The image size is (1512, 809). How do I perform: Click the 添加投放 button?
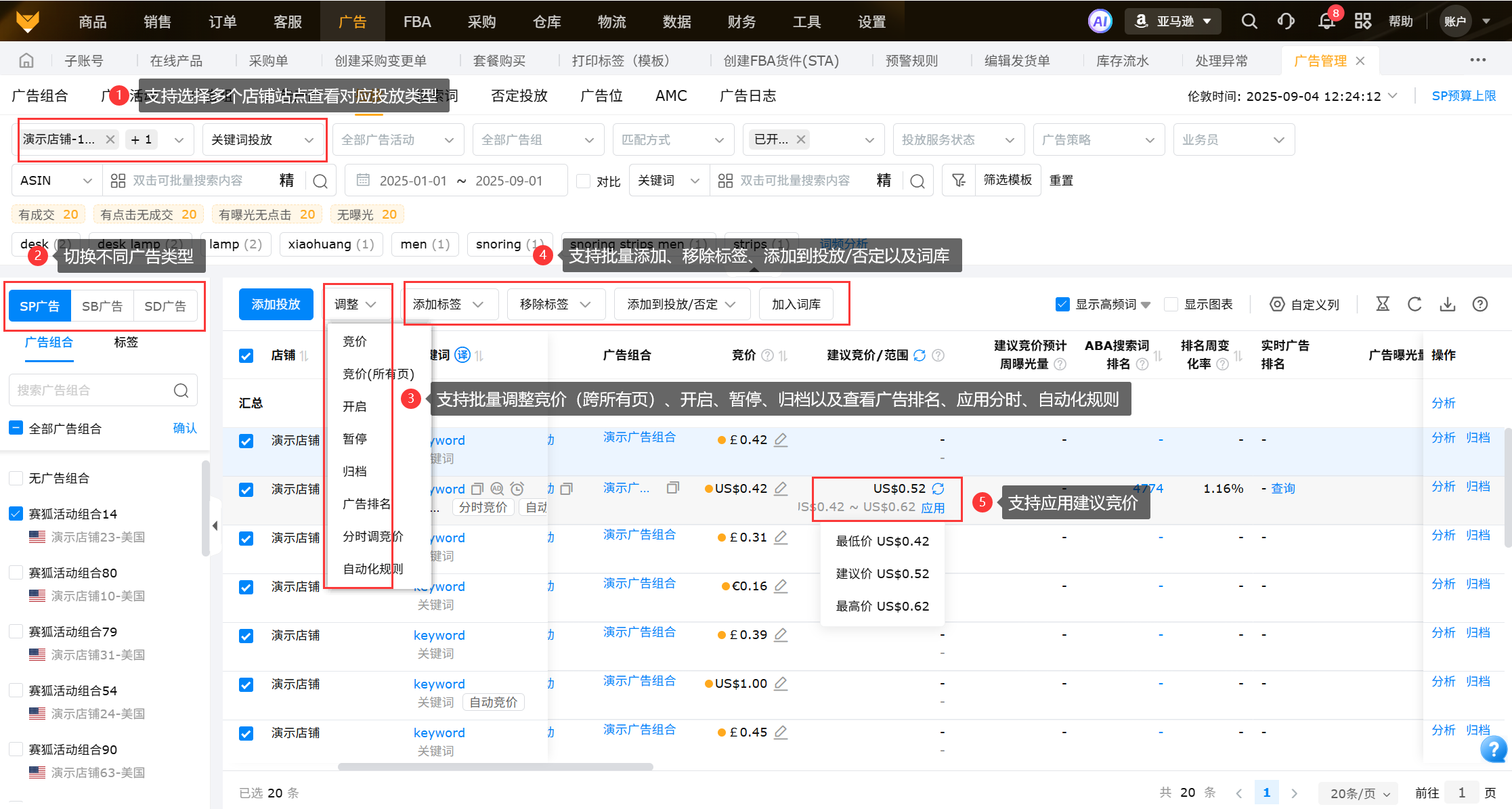point(276,305)
